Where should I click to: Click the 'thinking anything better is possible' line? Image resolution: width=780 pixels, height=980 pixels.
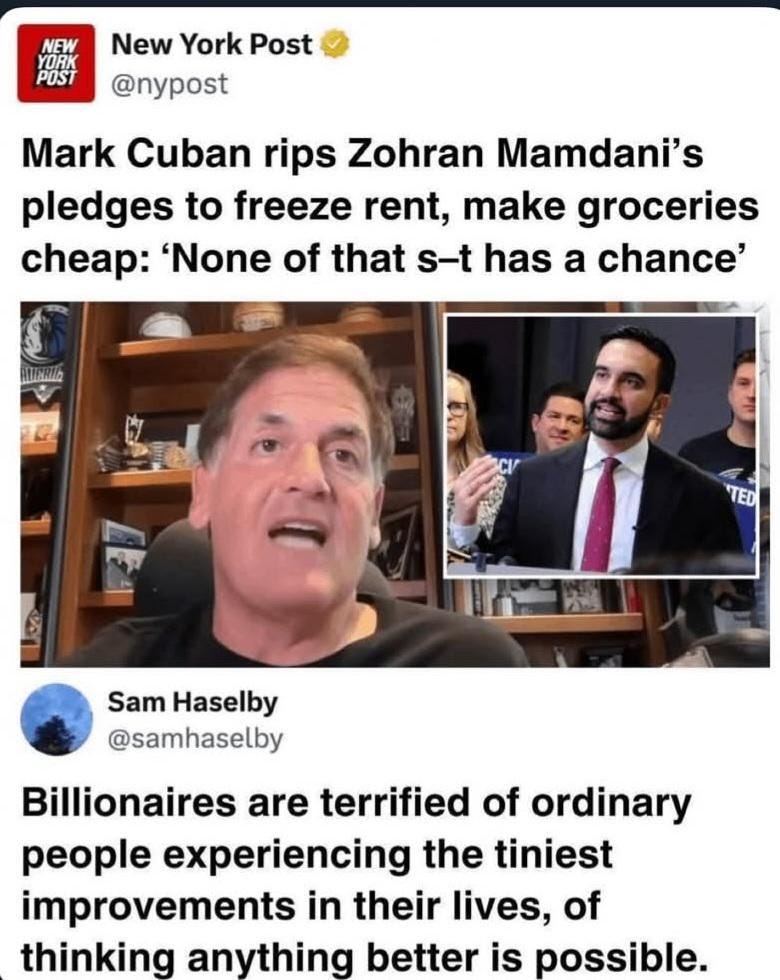click(x=361, y=956)
